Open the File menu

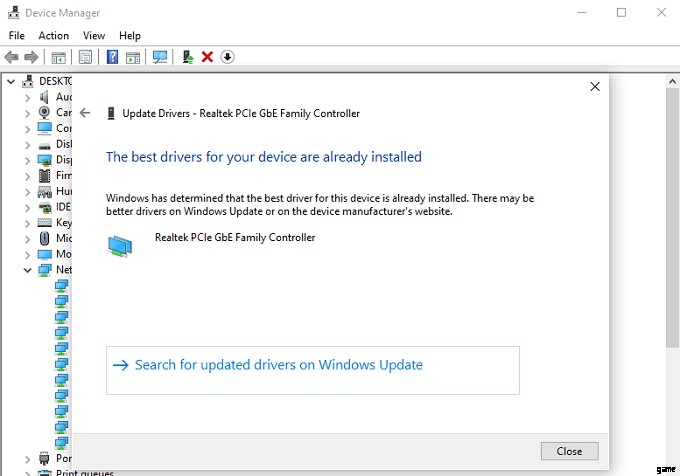[16, 36]
